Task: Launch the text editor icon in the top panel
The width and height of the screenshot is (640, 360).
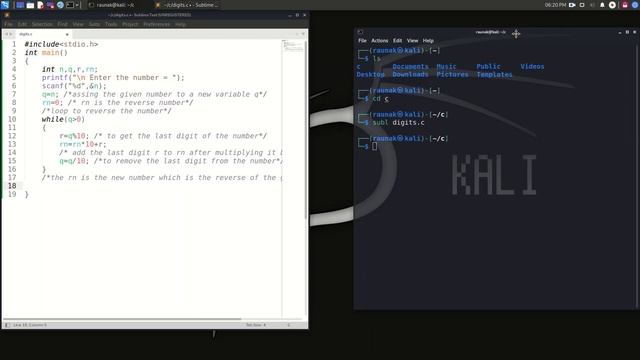Action: click(40, 5)
